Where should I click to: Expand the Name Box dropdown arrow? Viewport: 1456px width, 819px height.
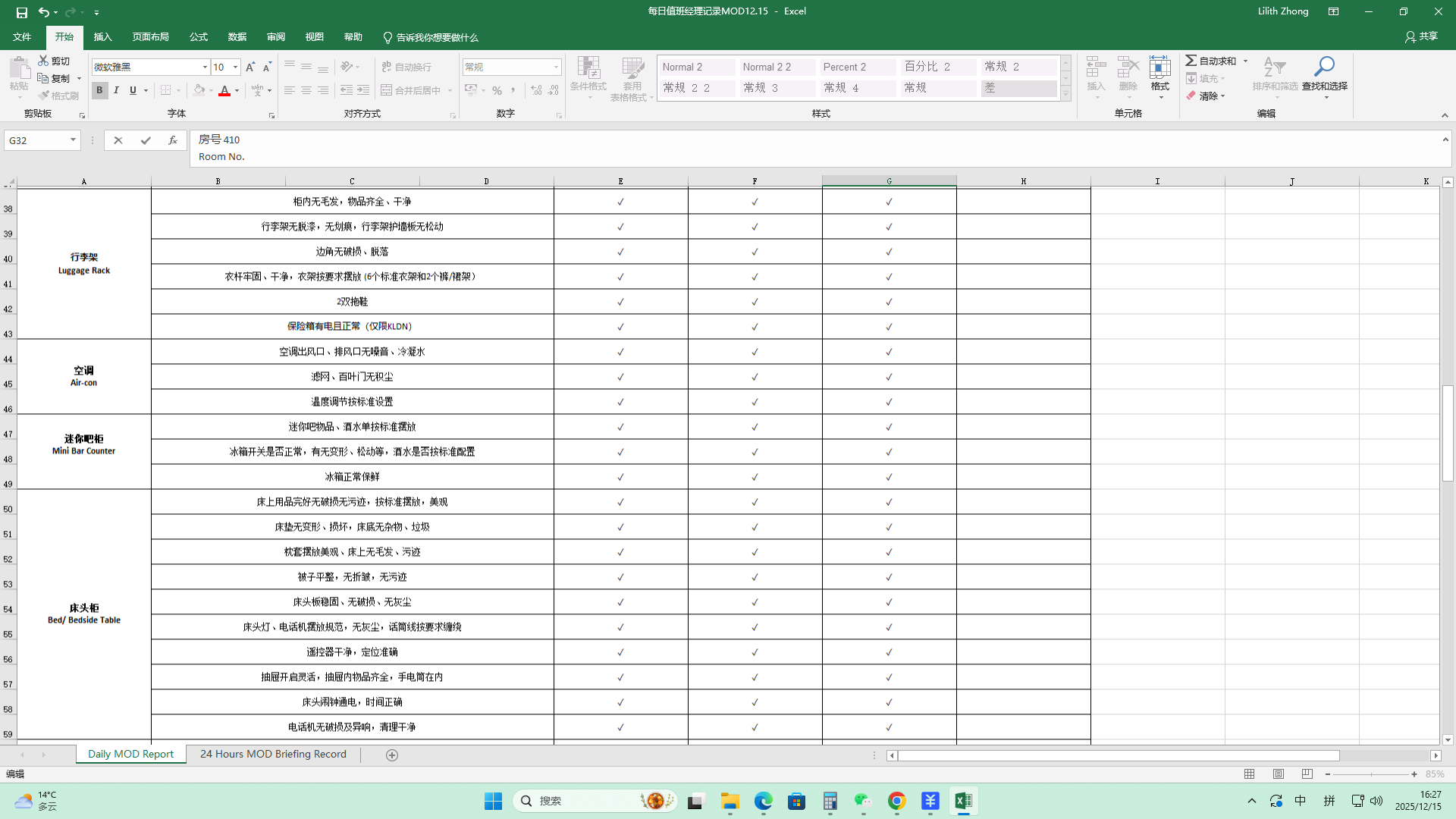click(x=73, y=140)
